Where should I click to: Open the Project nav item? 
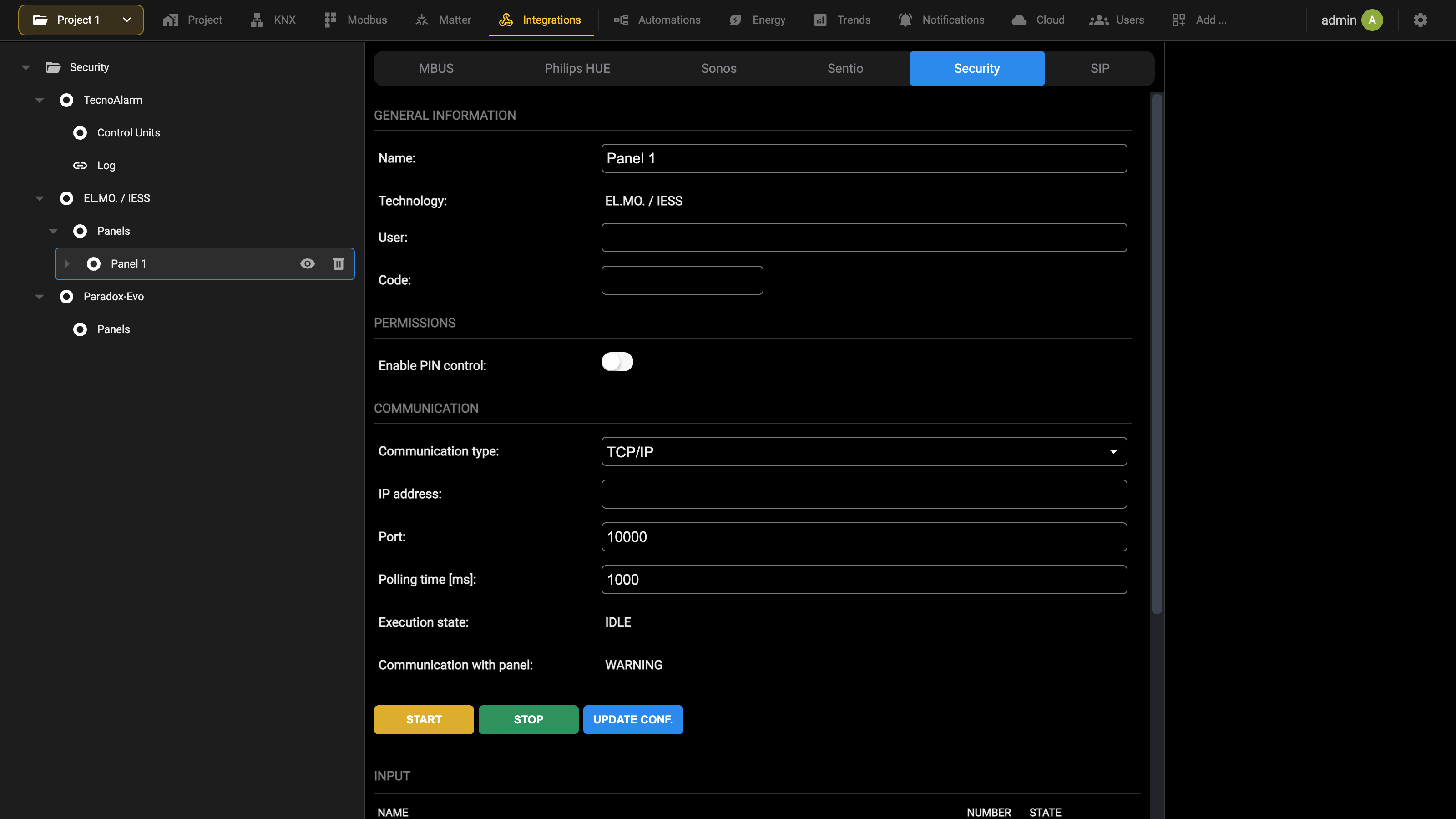tap(192, 20)
